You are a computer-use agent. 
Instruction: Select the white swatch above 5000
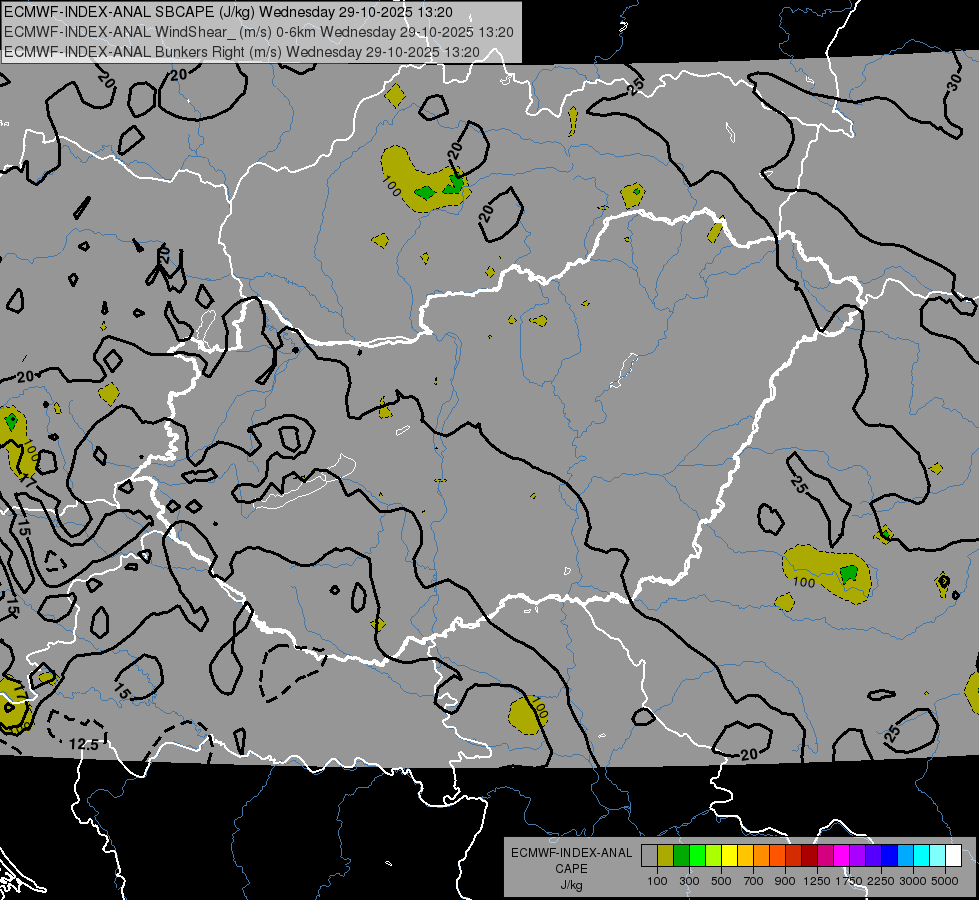click(953, 856)
